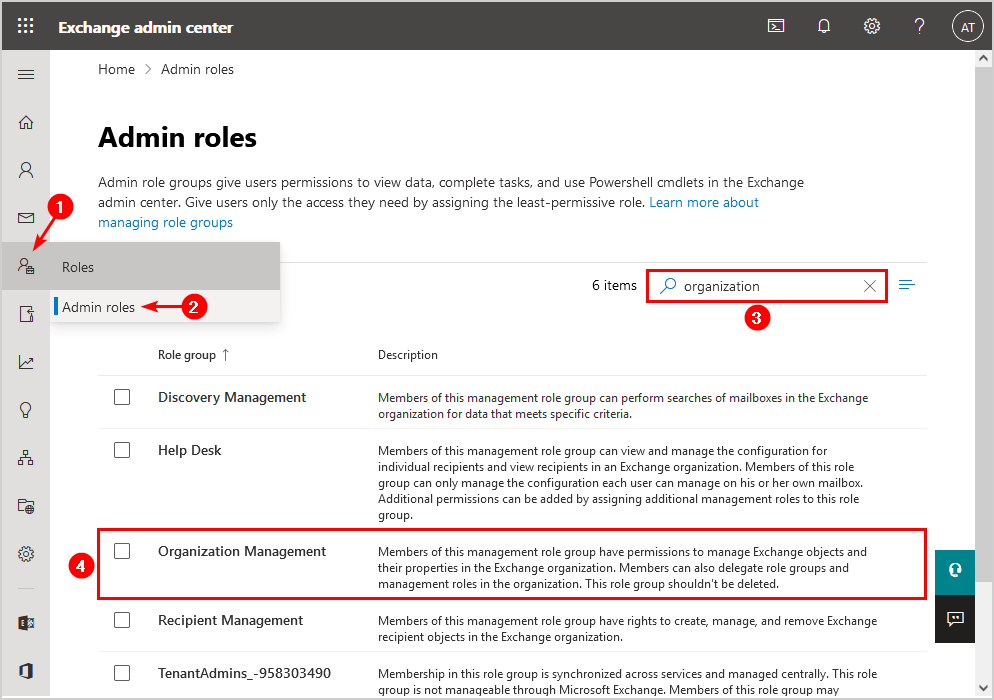Go to Home breadcrumb
Viewport: 994px width, 700px height.
click(117, 69)
